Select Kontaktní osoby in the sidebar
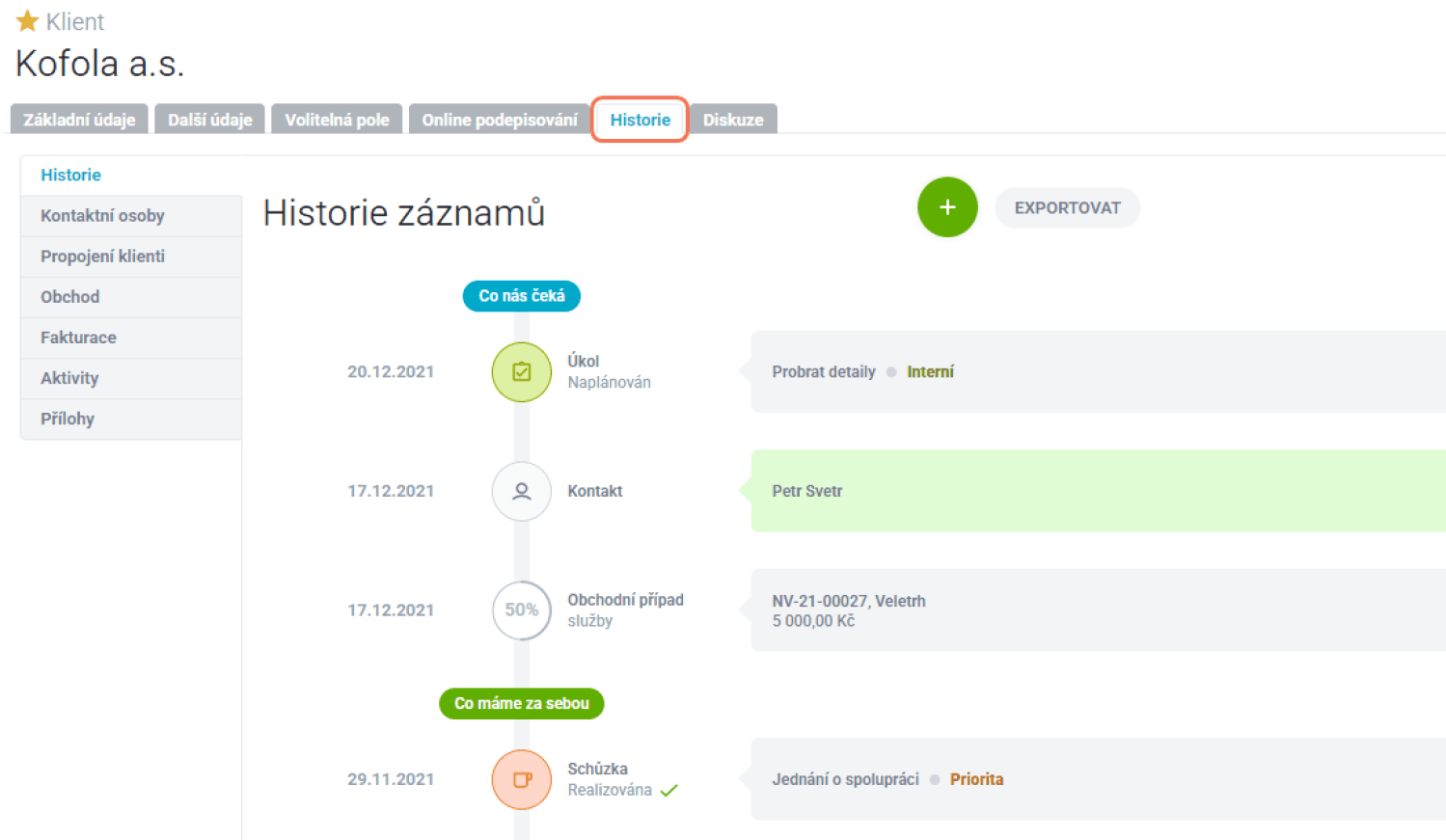 [102, 216]
